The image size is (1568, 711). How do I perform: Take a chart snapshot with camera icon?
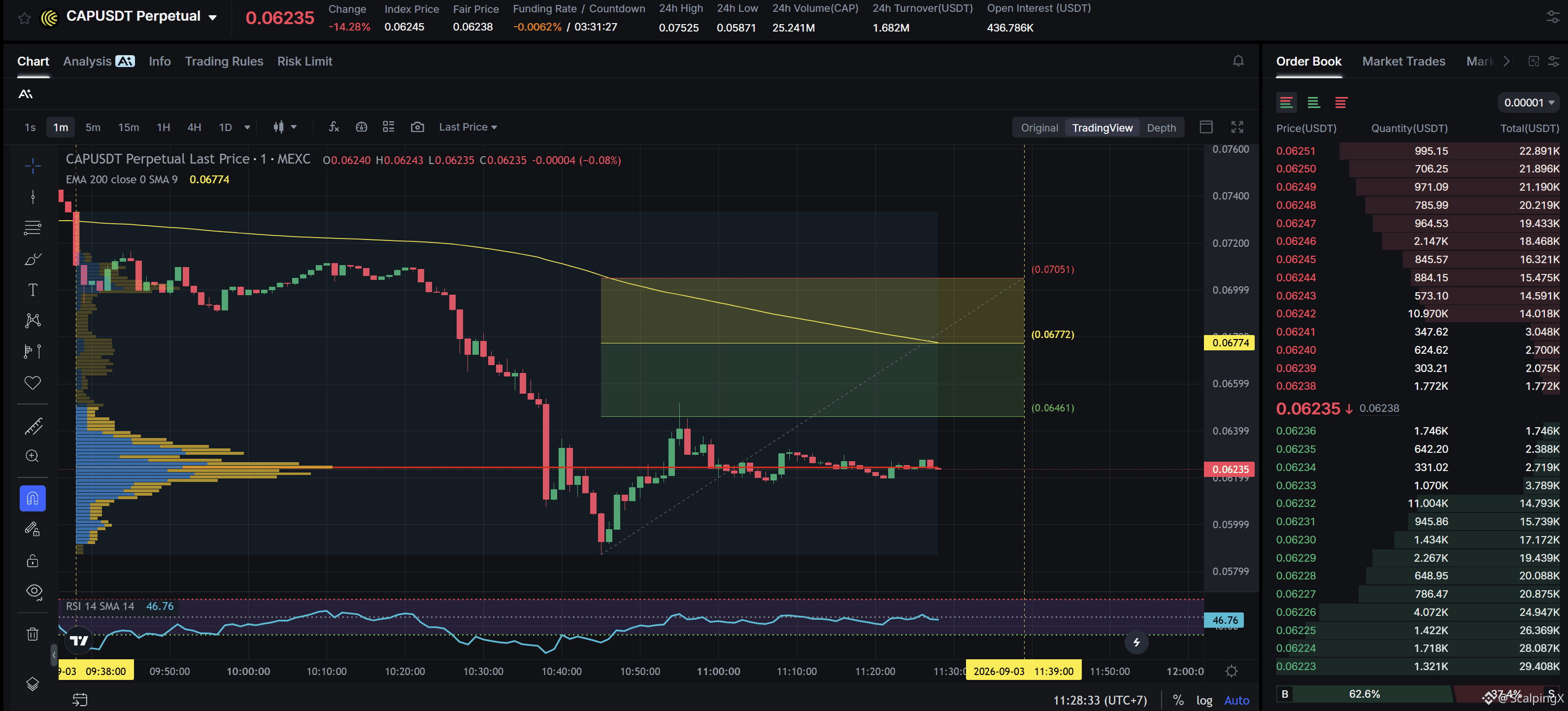[x=417, y=127]
